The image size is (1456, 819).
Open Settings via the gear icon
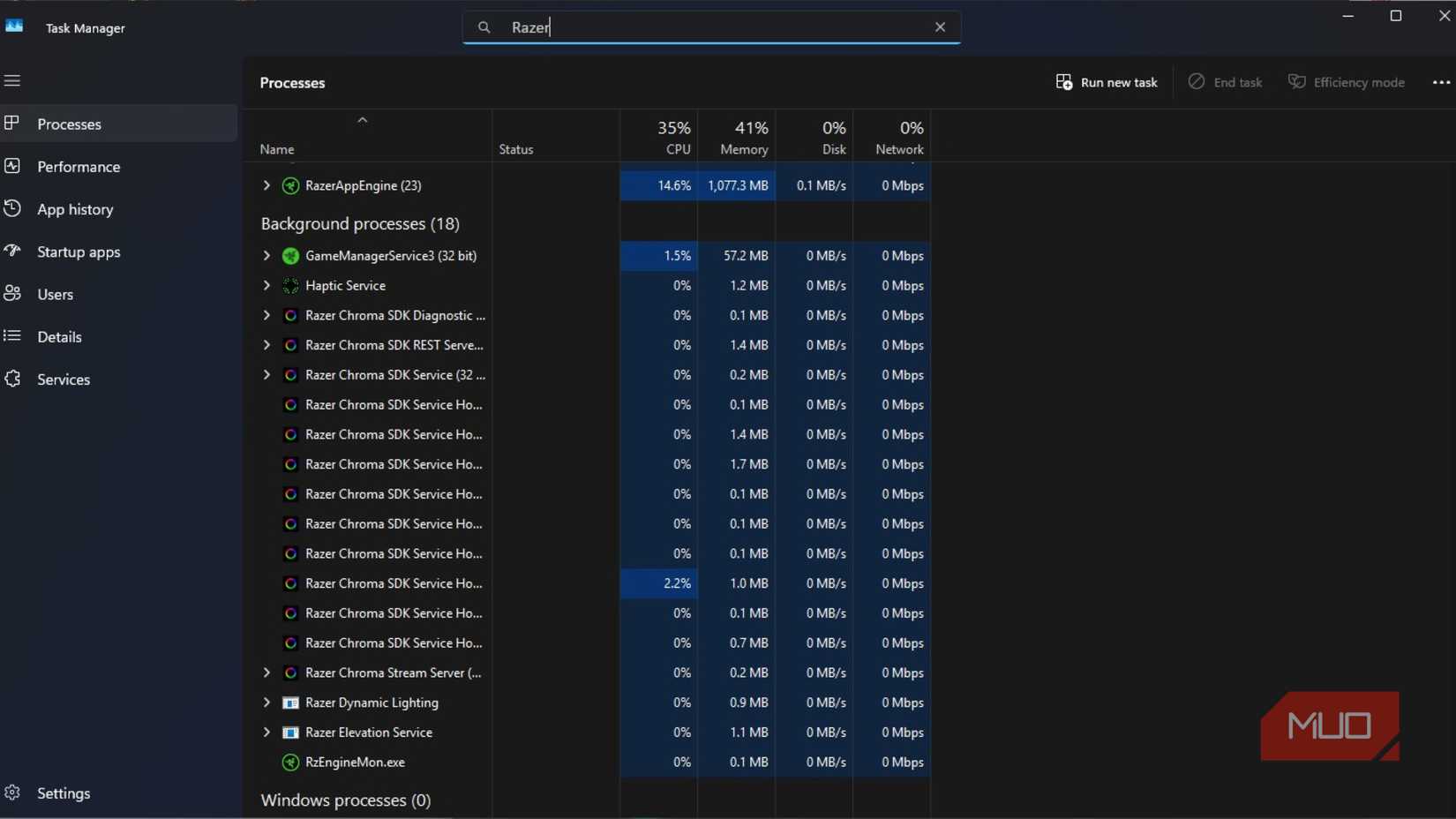13,793
